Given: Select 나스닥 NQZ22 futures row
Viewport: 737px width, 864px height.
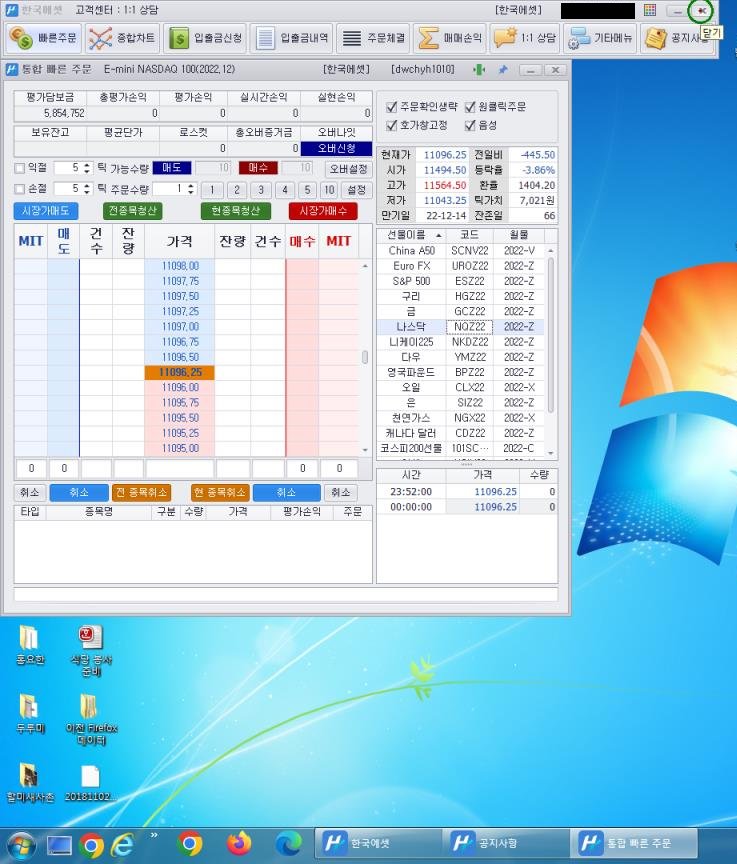Looking at the screenshot, I should 462,327.
